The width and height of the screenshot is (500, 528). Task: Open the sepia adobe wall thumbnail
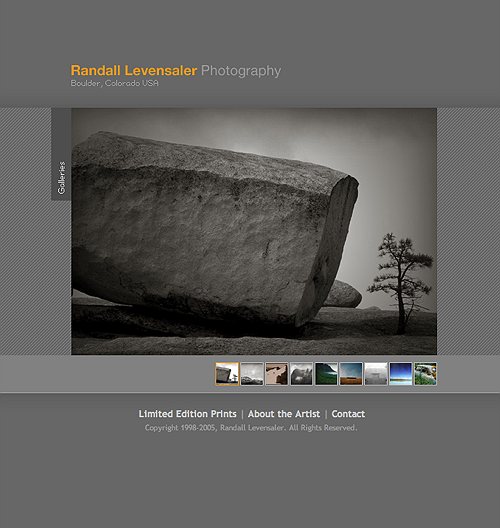pyautogui.click(x=277, y=374)
